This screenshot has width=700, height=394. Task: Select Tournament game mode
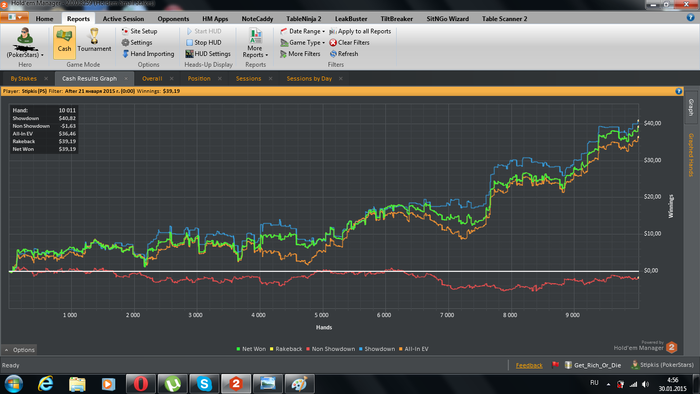(x=94, y=41)
